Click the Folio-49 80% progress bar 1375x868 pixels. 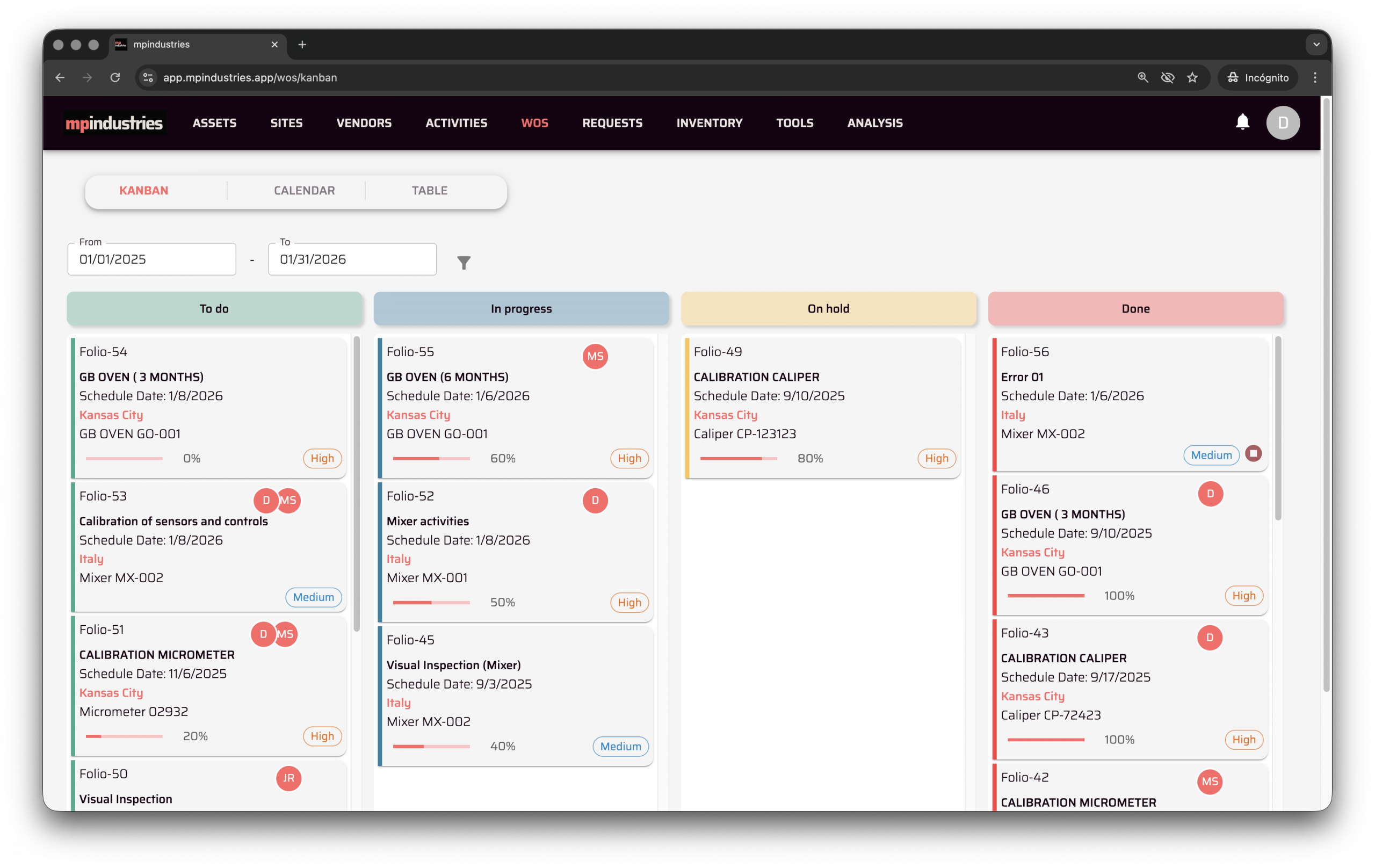point(738,459)
